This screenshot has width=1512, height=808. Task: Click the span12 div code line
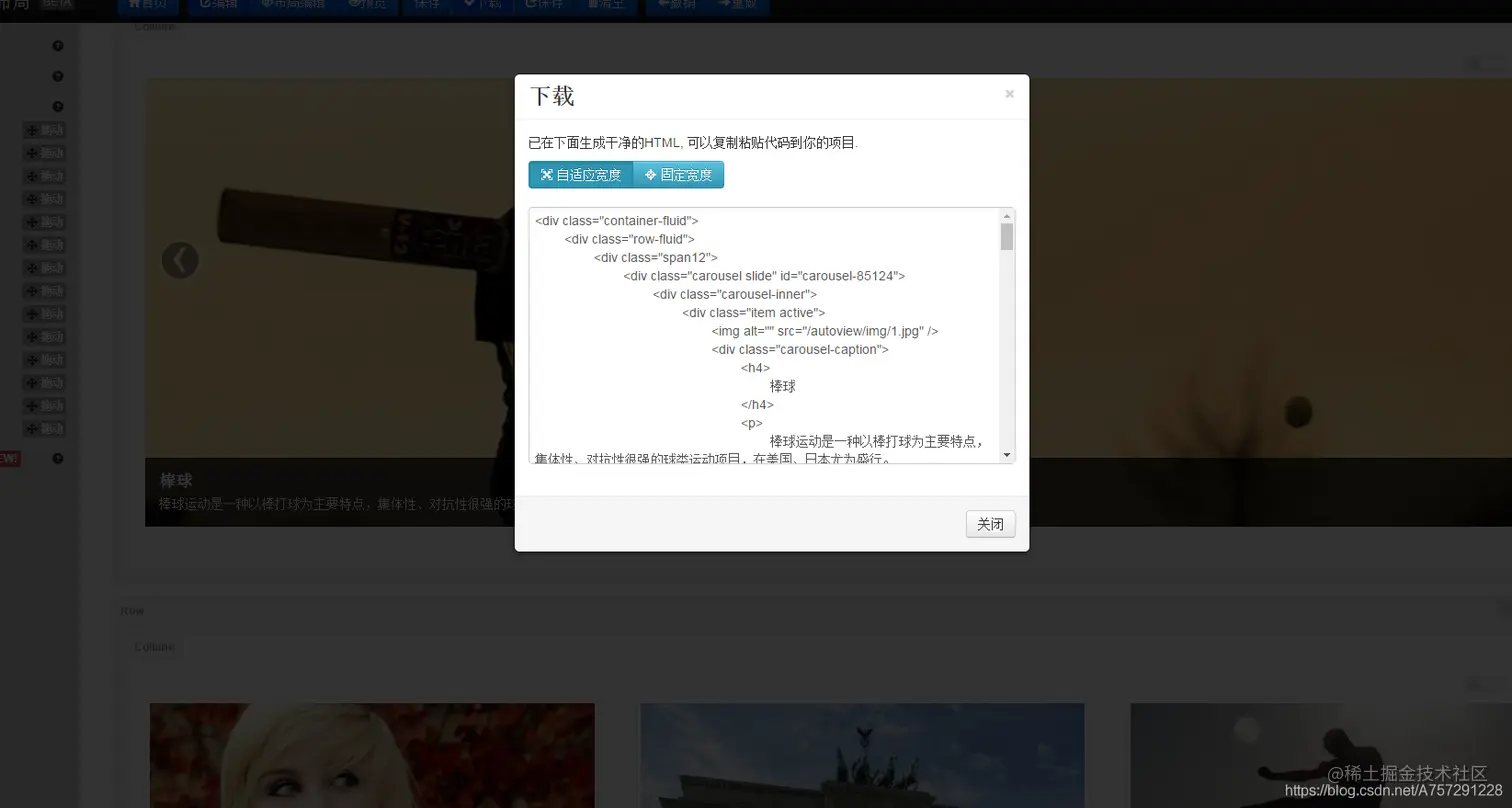(655, 257)
